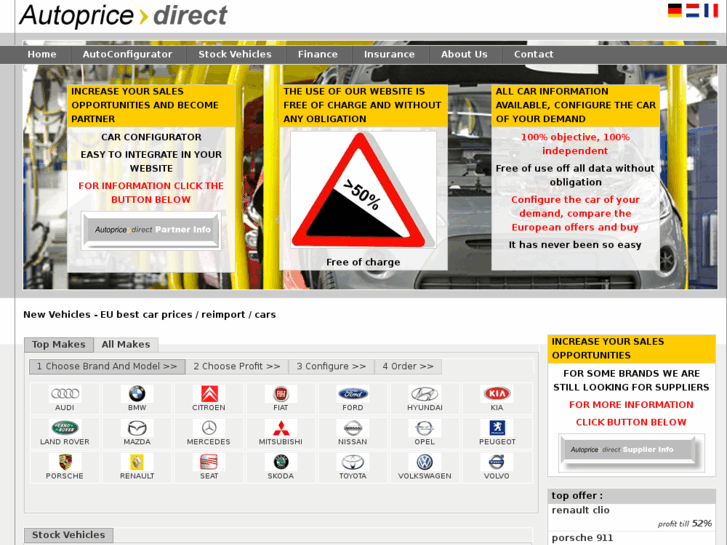
Task: Click 'FOR MORE INFORMATION' red text
Action: [631, 405]
